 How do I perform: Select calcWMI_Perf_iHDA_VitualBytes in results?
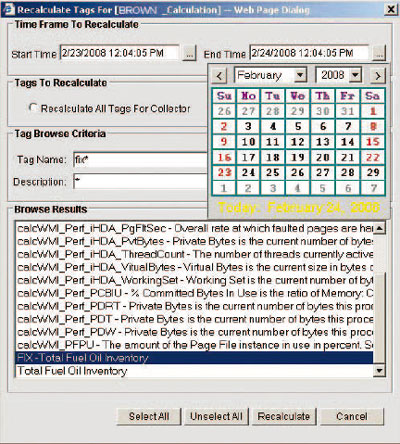pyautogui.click(x=194, y=267)
